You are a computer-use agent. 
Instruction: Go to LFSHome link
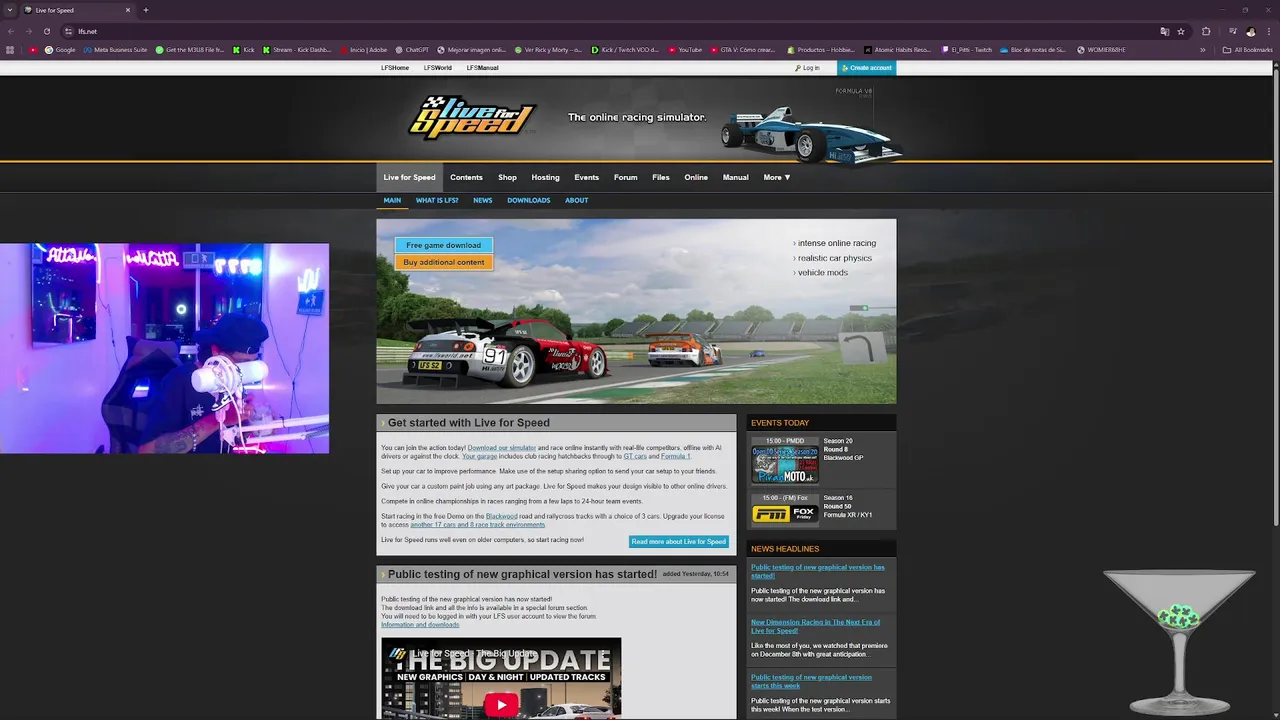tap(395, 68)
